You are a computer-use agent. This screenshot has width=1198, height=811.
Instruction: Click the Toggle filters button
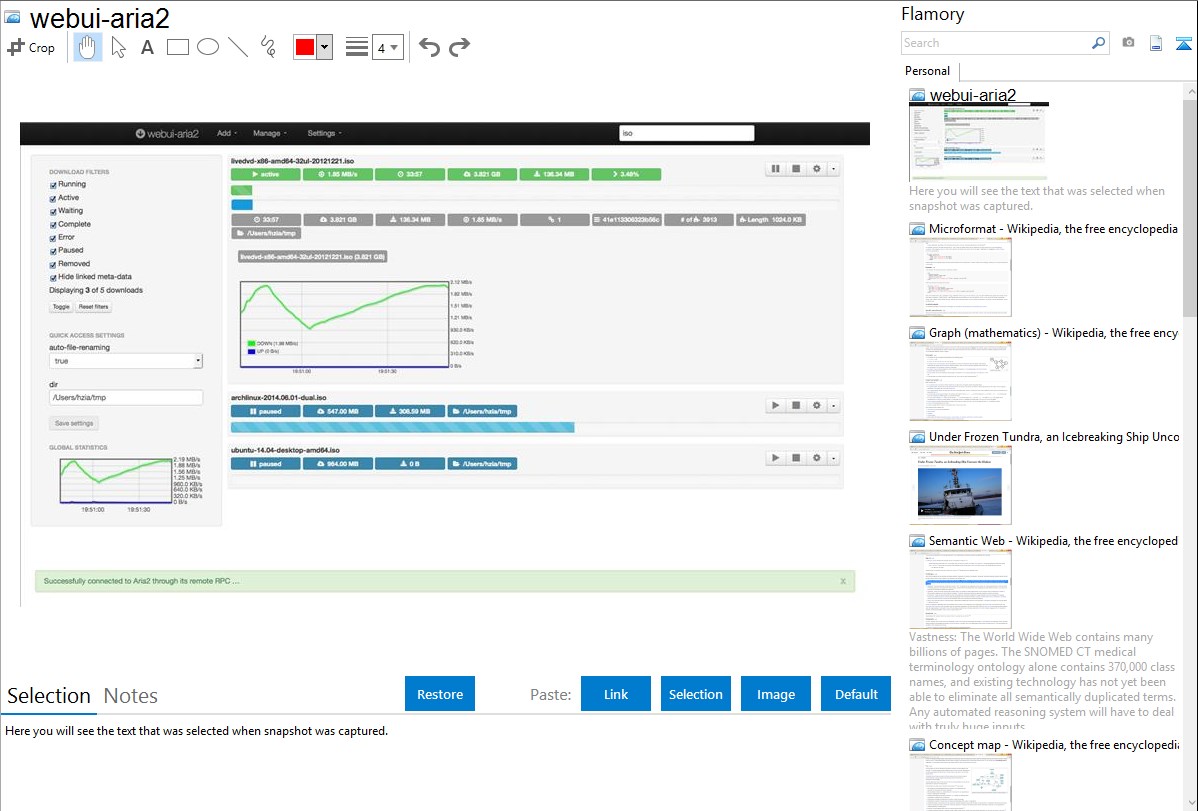point(61,307)
